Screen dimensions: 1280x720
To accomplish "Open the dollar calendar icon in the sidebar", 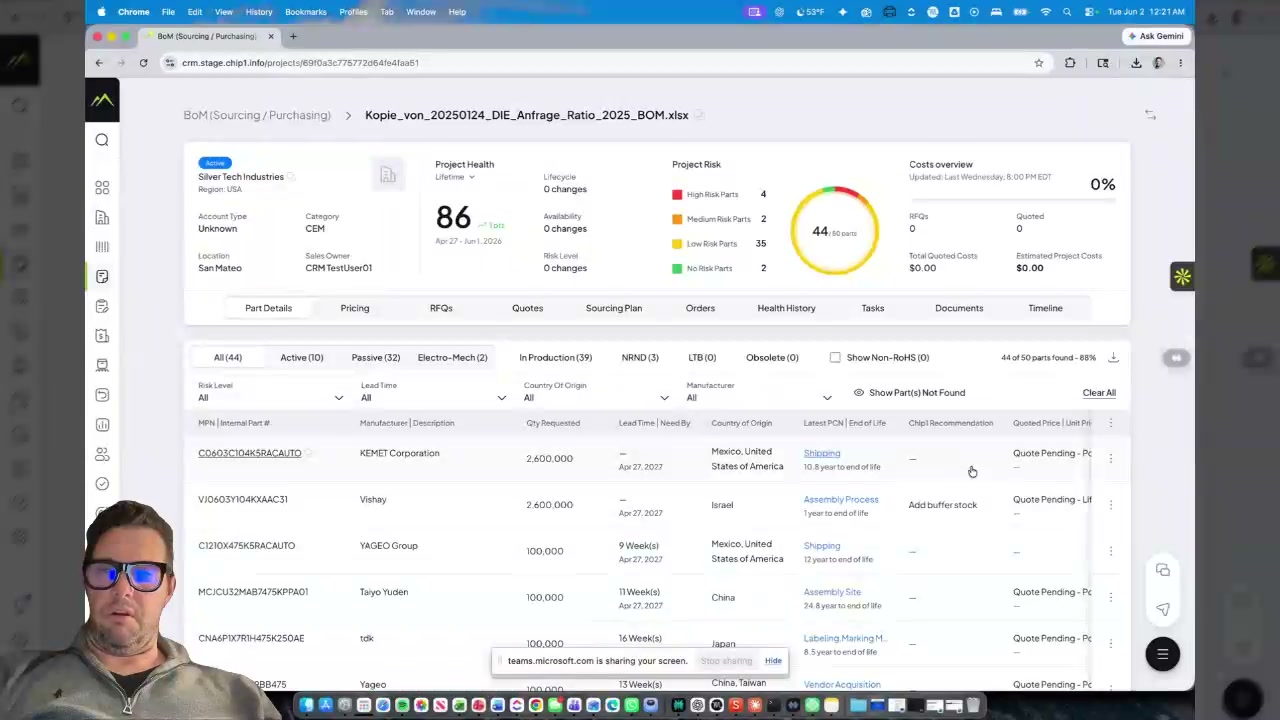I will point(102,336).
